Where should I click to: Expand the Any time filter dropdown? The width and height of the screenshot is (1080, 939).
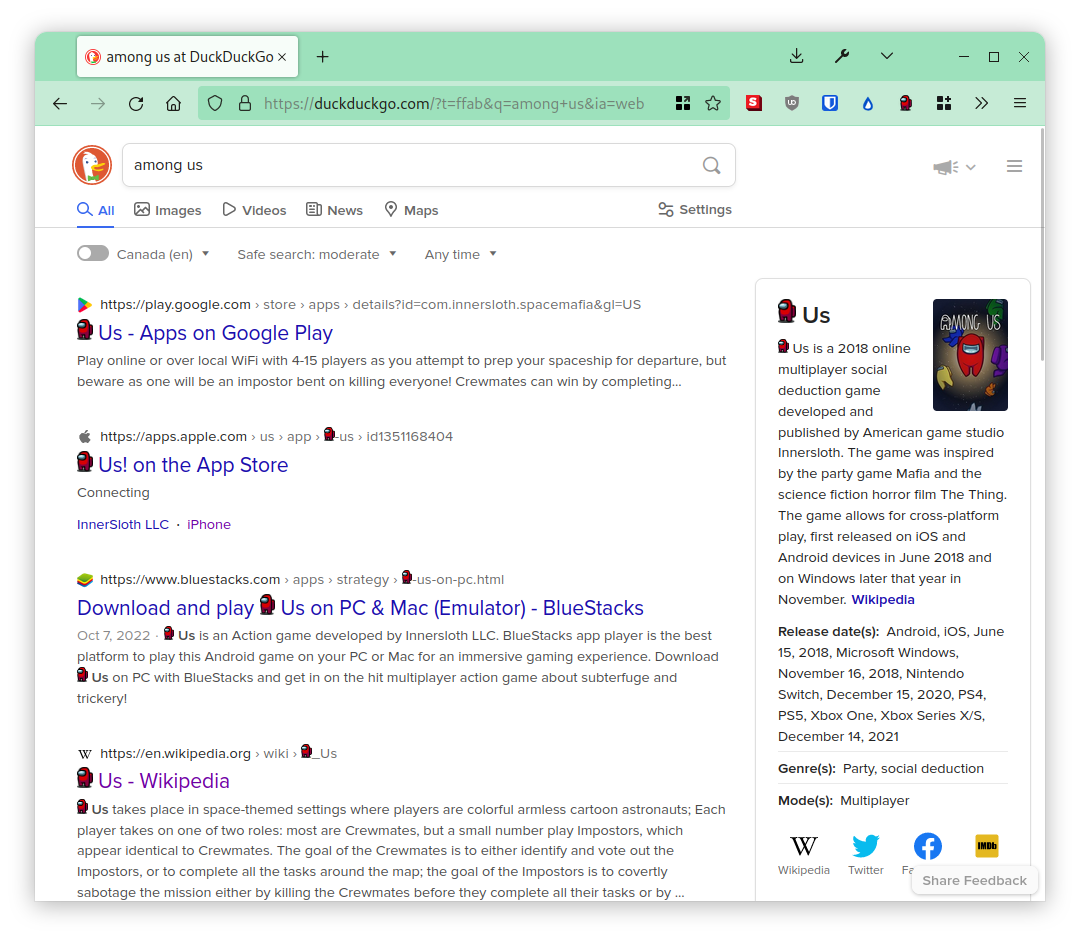460,254
